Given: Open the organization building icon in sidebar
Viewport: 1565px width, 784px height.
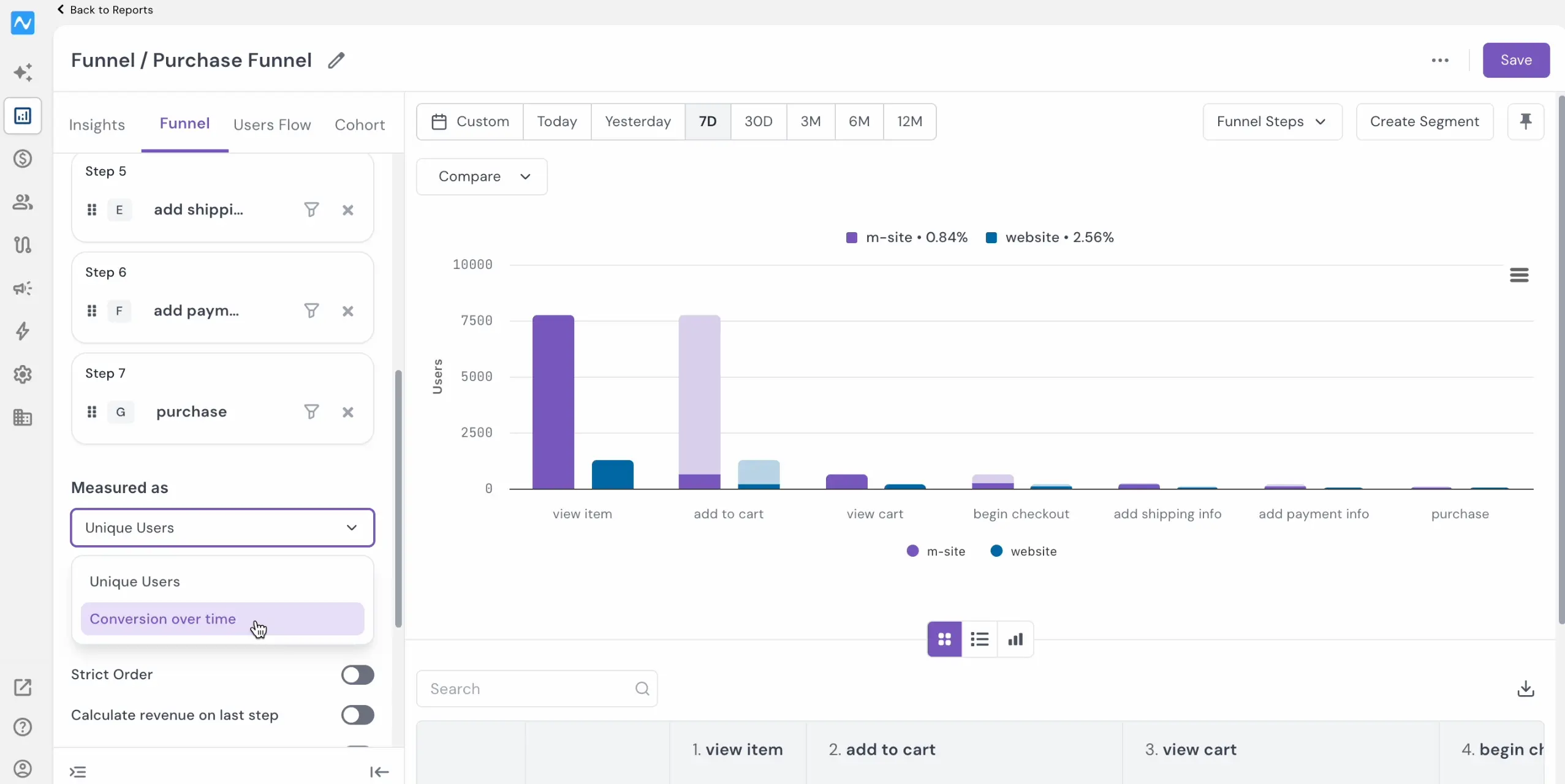Looking at the screenshot, I should [x=23, y=418].
